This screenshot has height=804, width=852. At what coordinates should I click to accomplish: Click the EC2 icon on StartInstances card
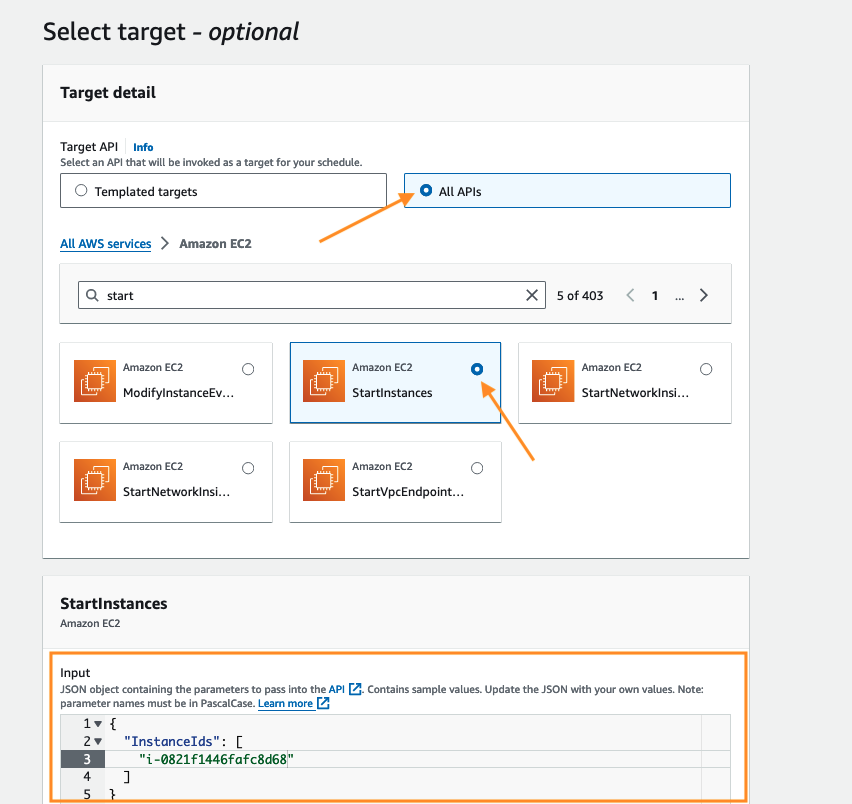pos(325,382)
